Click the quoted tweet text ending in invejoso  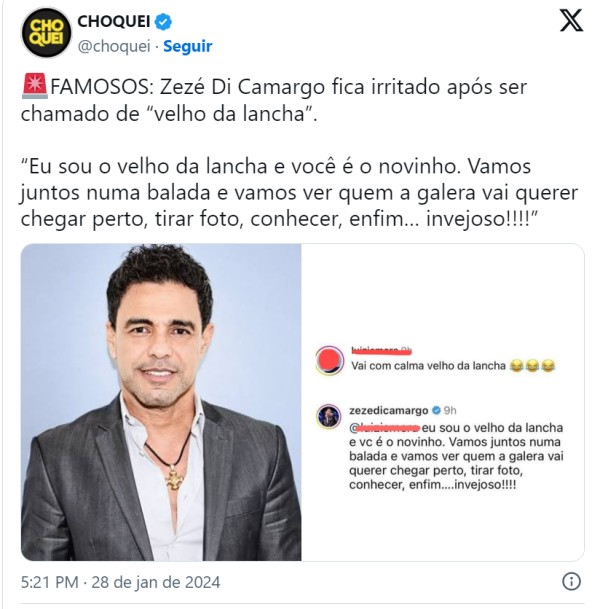[299, 193]
